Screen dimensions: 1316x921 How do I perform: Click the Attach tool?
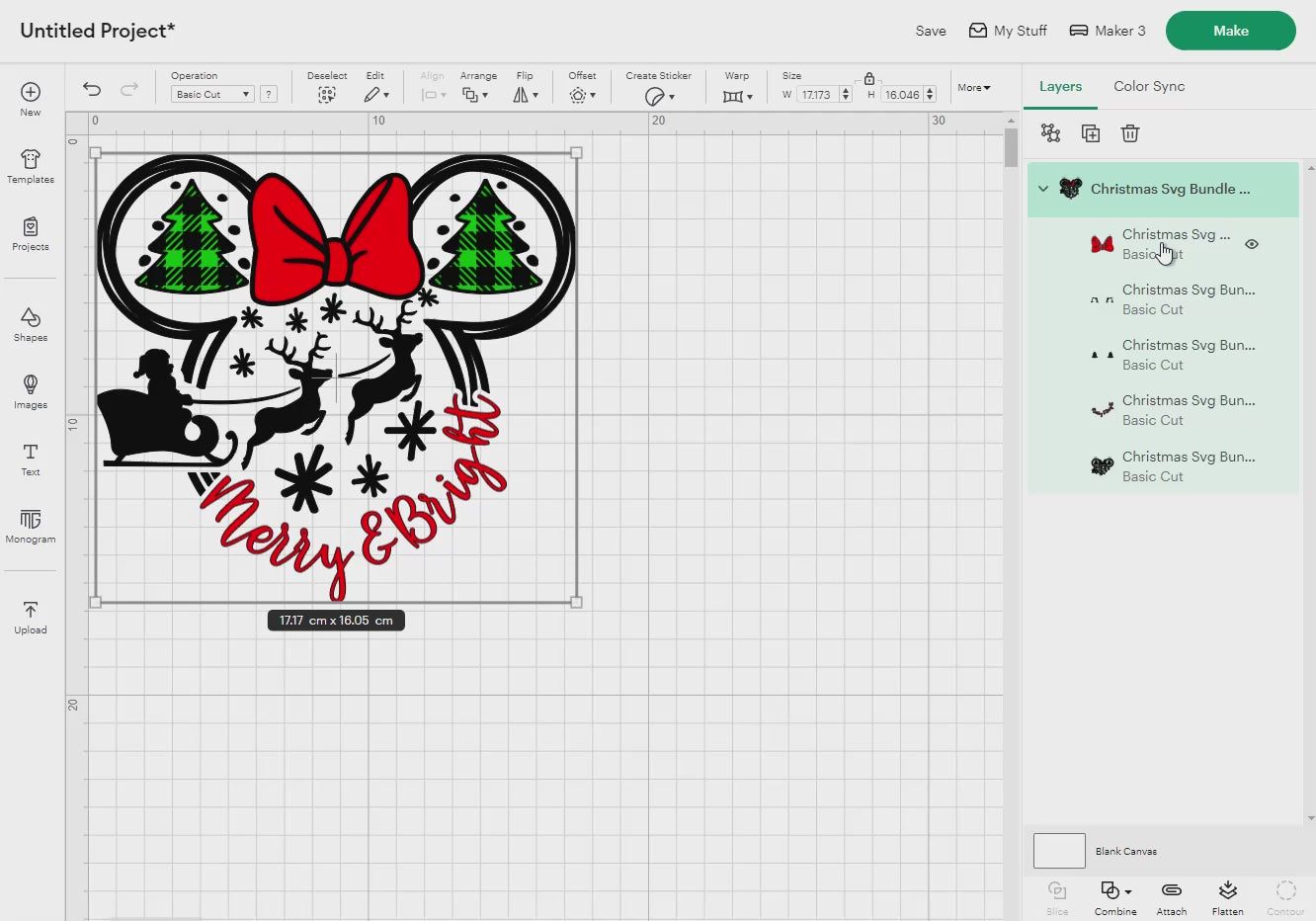point(1172,897)
